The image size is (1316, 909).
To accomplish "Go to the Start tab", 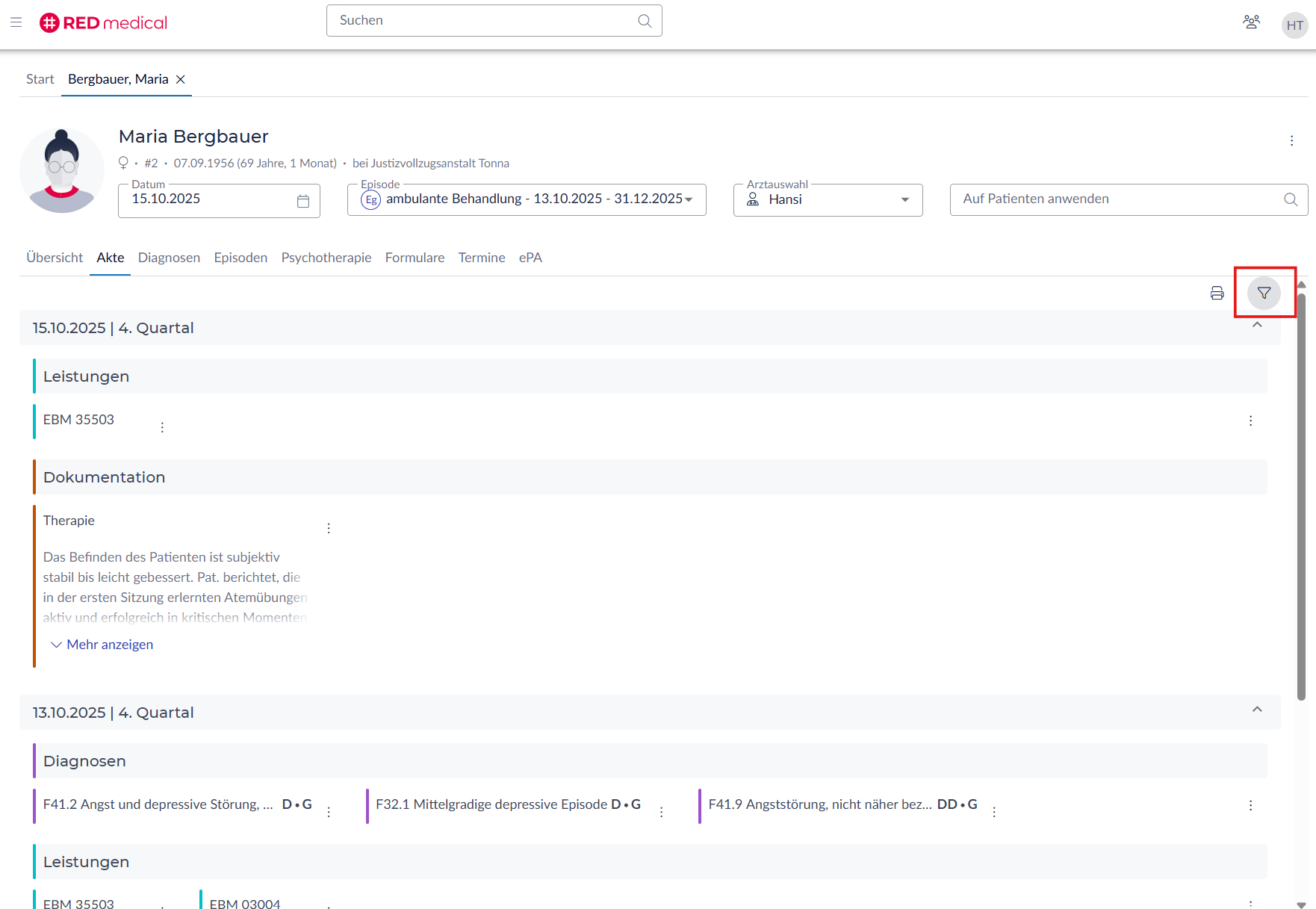I will (x=40, y=79).
